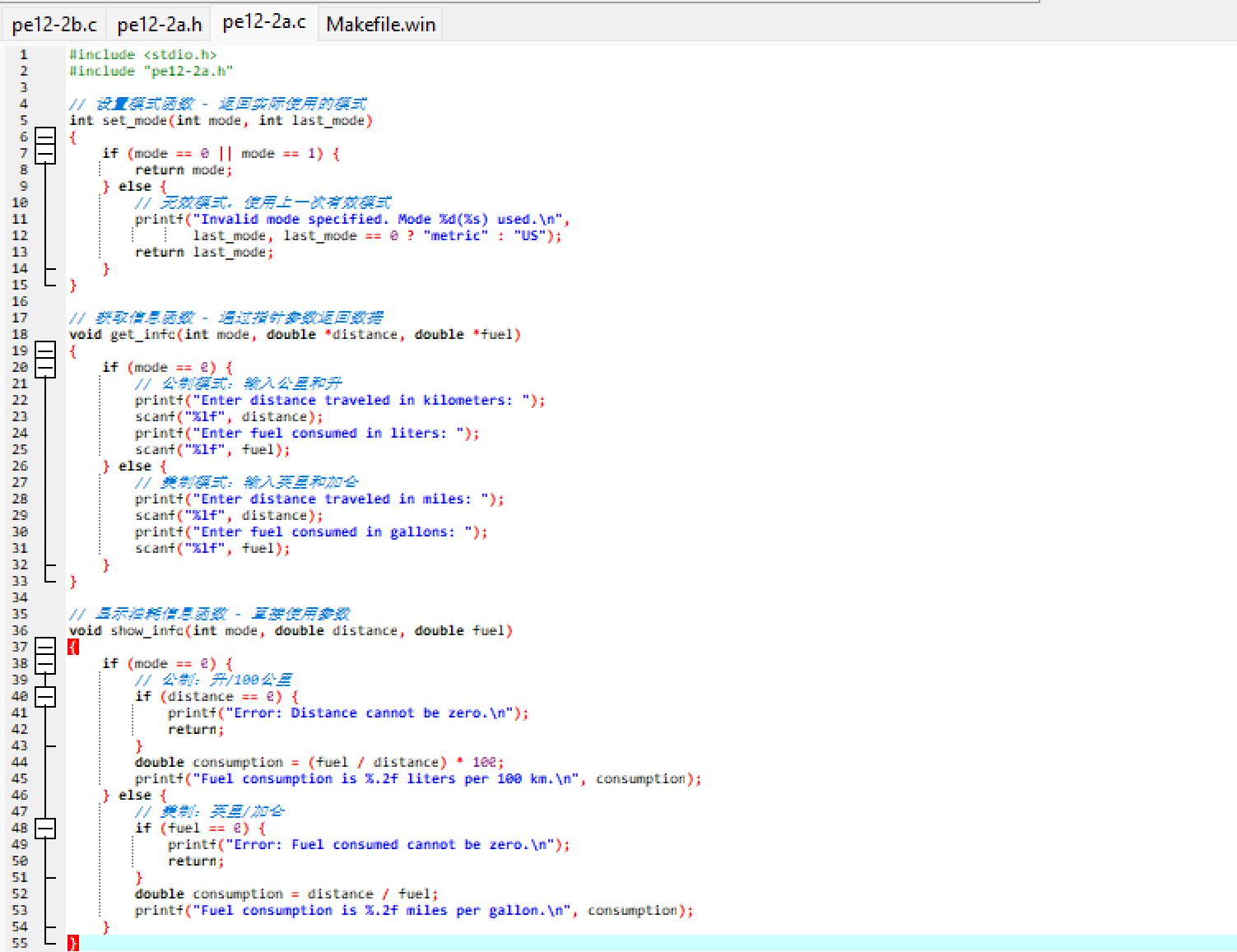Click the comment on line 35
This screenshot has width=1237, height=952.
[210, 615]
